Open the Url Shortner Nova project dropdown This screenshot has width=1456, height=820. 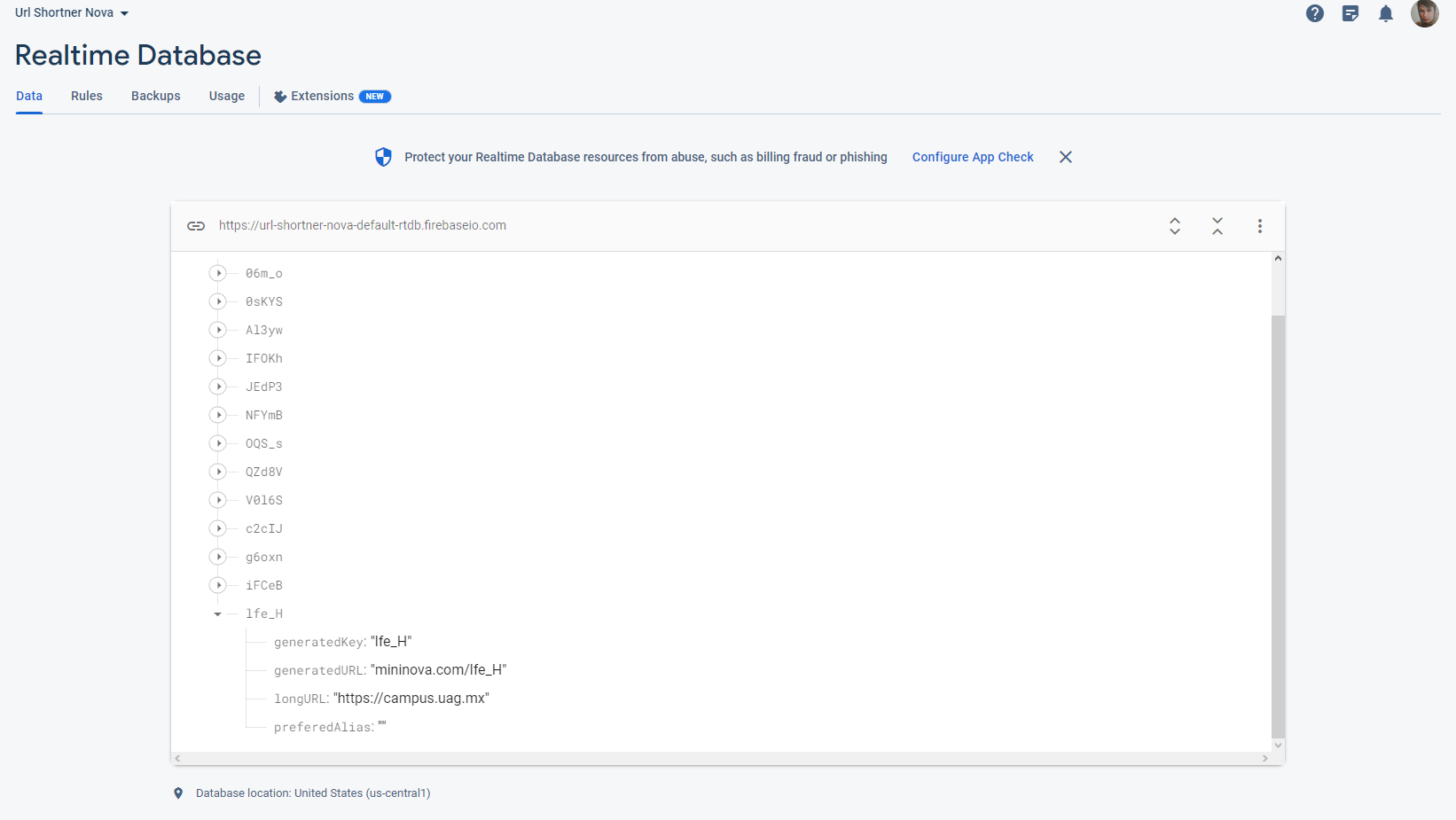71,12
